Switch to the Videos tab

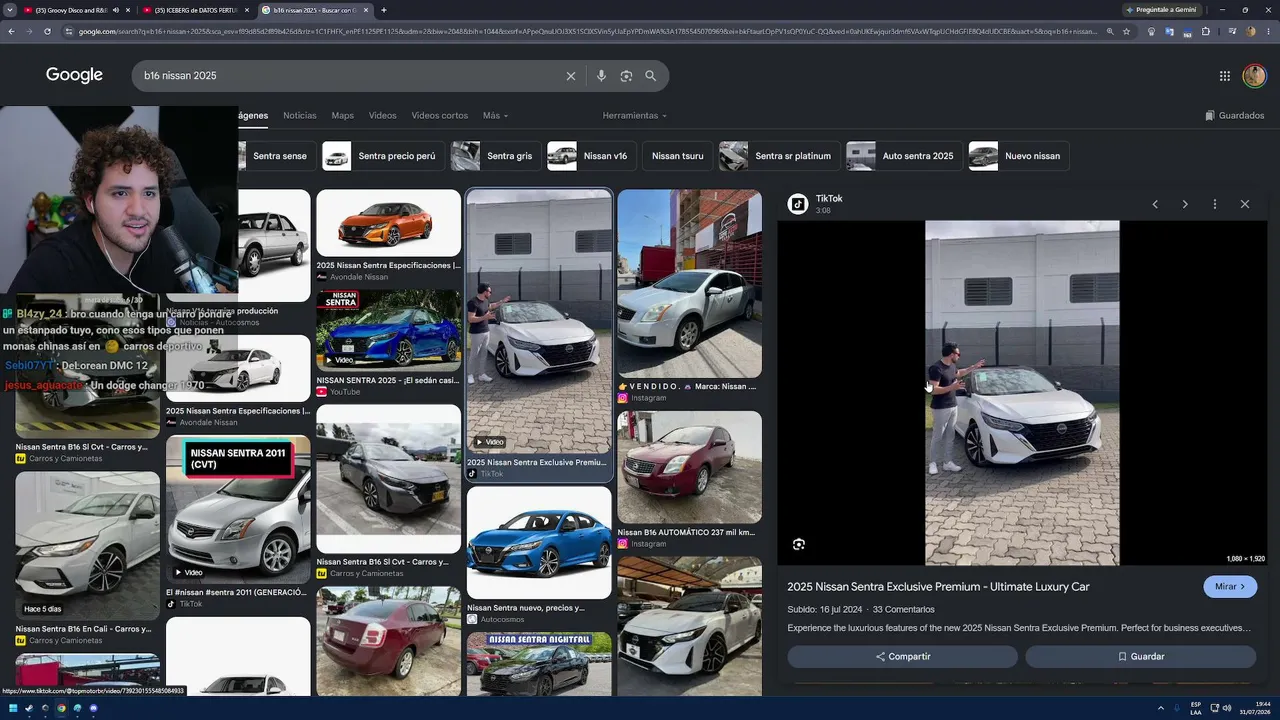click(x=383, y=116)
